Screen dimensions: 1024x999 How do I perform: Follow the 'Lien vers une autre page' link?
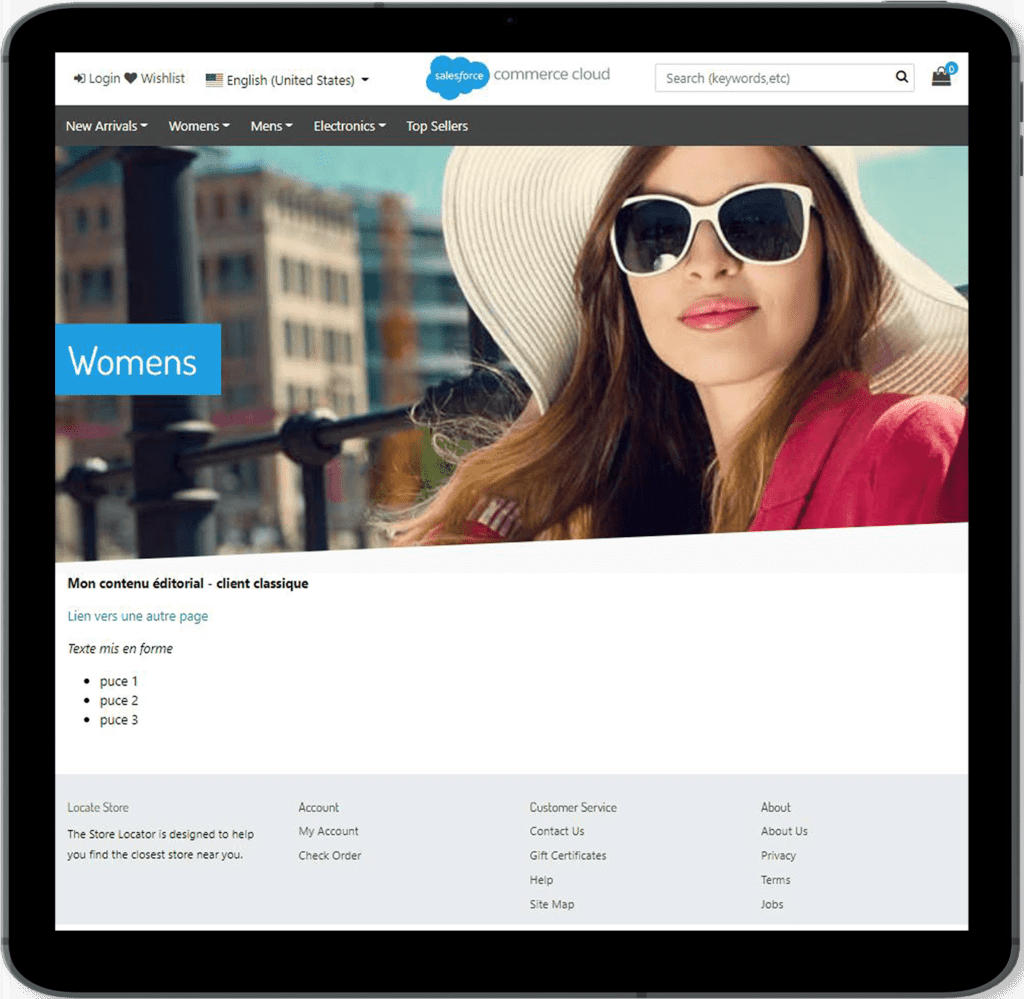[x=137, y=616]
